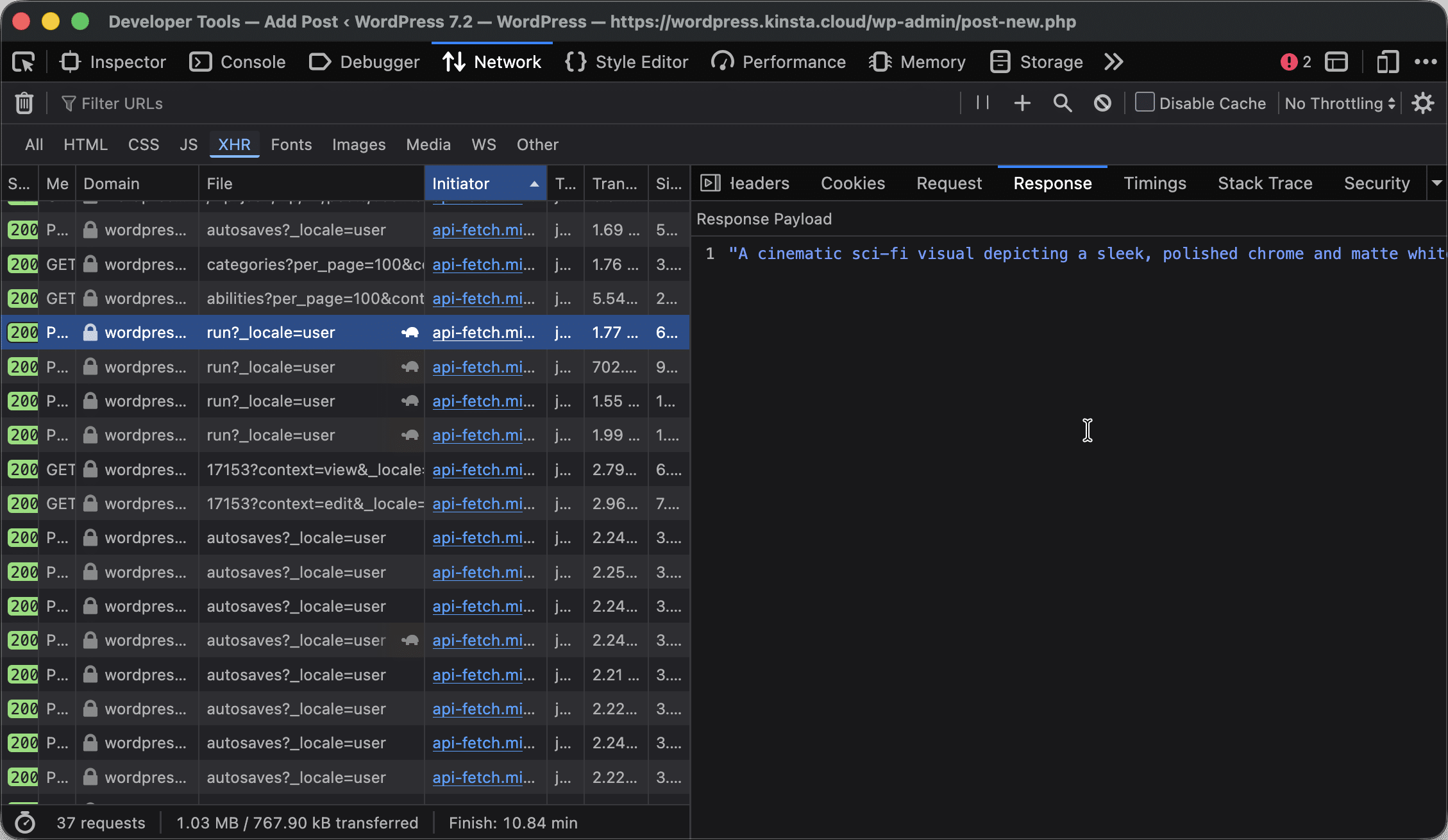This screenshot has height=840, width=1448.
Task: Filter requests by JS
Action: pos(189,144)
